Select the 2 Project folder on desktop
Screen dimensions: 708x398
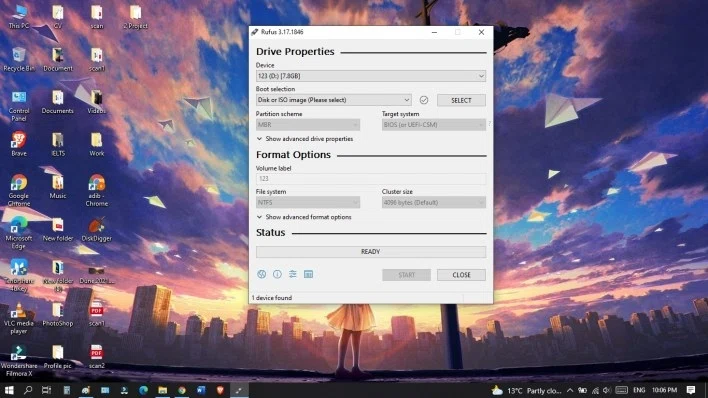click(135, 17)
